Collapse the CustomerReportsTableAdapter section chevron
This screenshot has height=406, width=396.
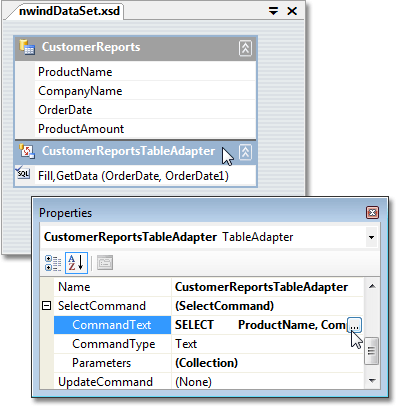coord(245,152)
